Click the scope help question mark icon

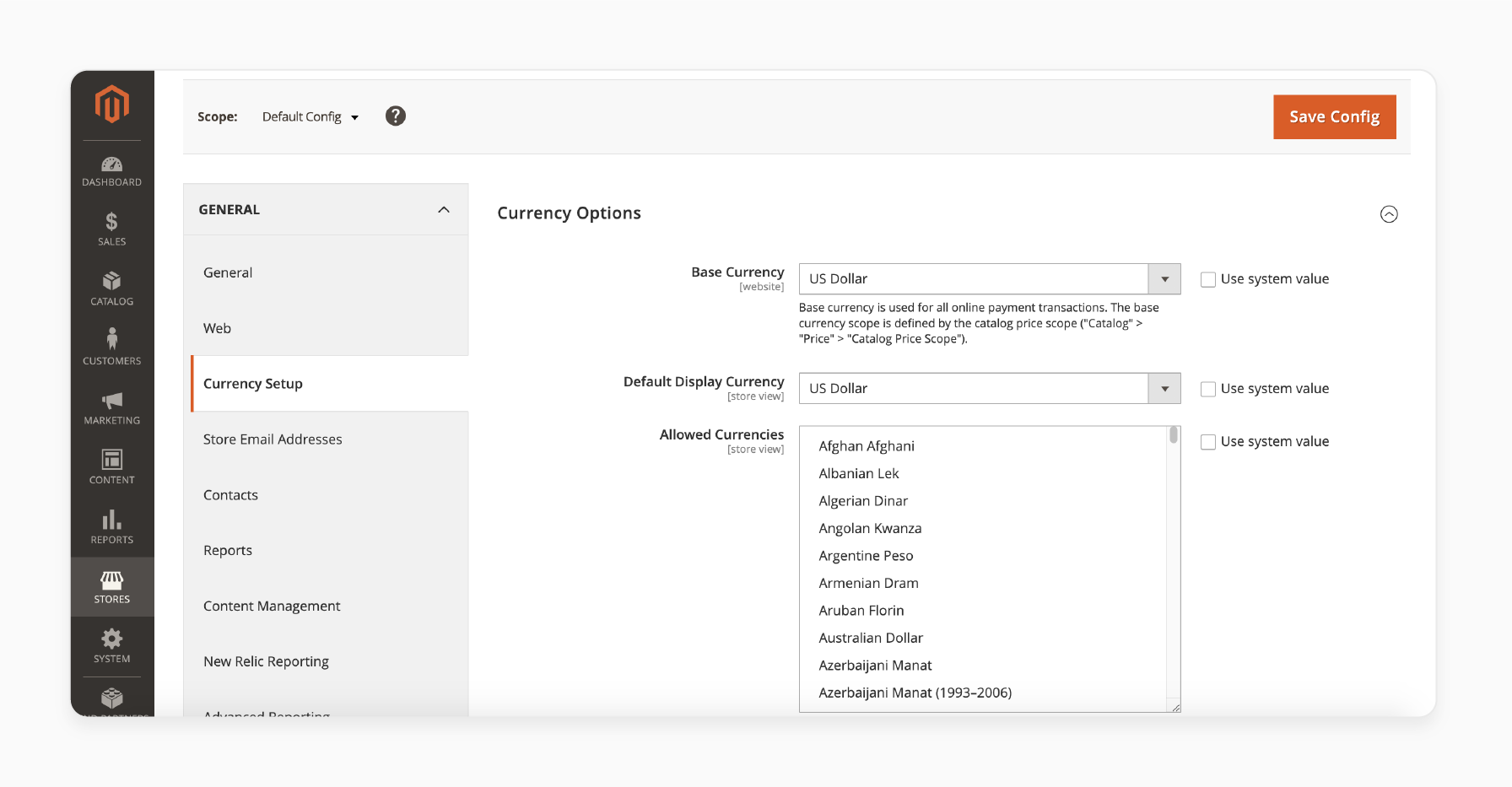396,116
